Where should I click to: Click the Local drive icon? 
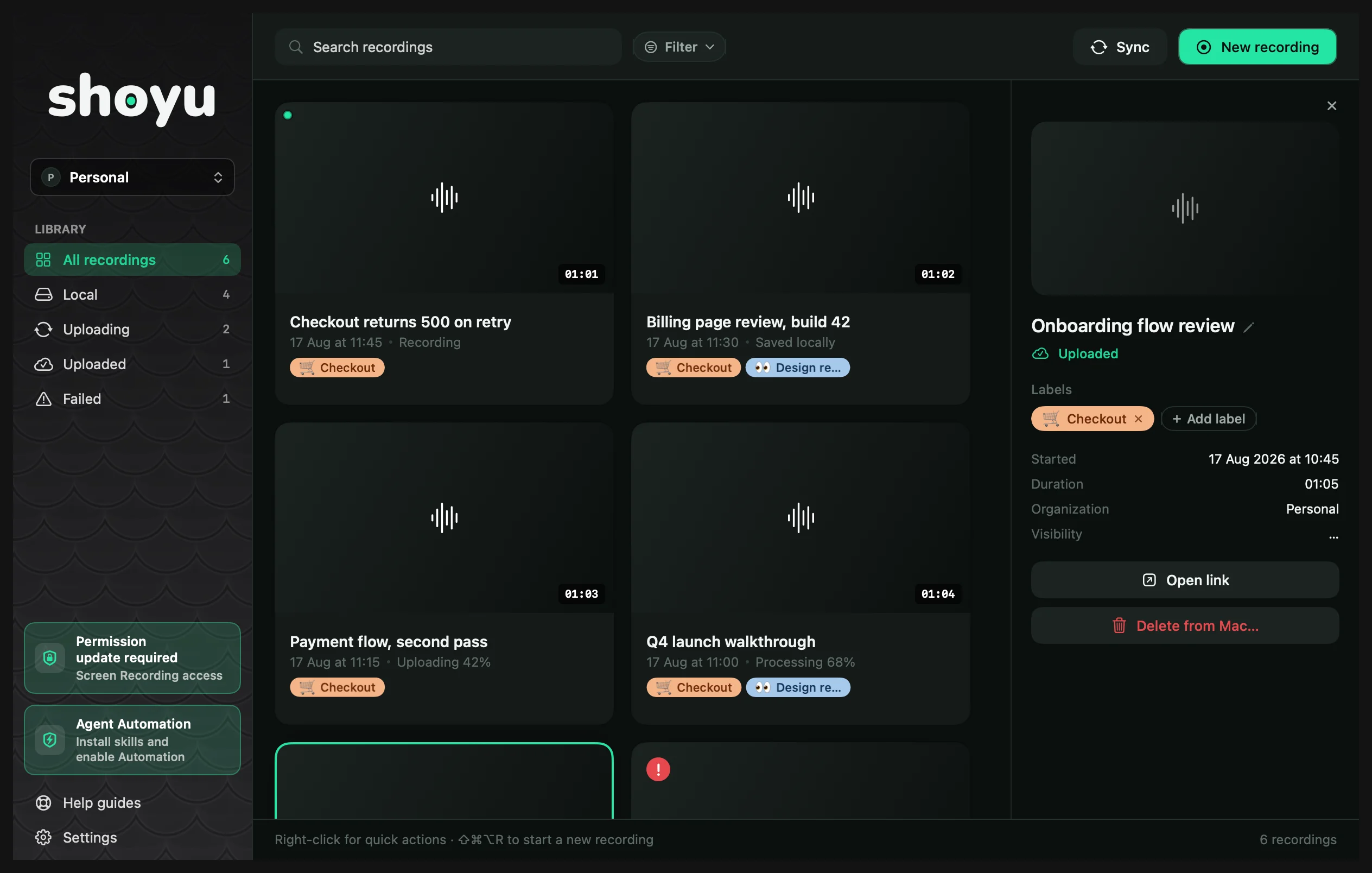point(43,295)
